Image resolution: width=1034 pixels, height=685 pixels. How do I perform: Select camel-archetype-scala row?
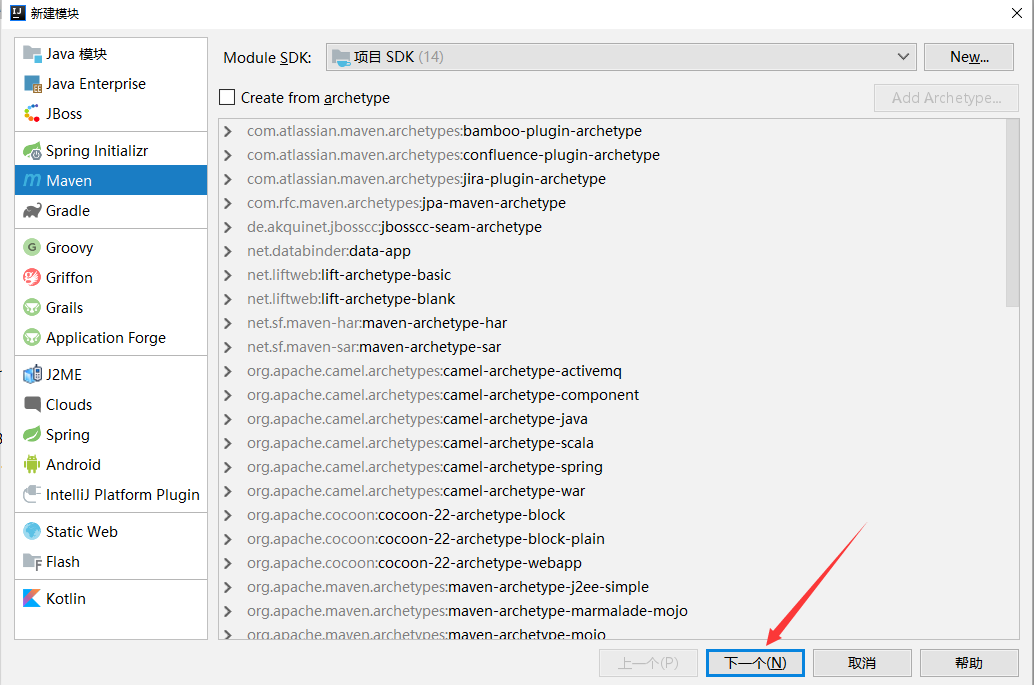point(612,443)
